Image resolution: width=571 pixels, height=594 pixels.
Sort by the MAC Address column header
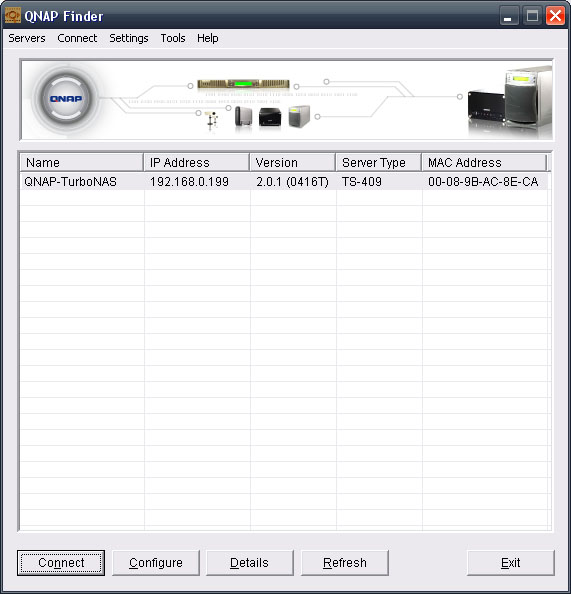tap(484, 163)
